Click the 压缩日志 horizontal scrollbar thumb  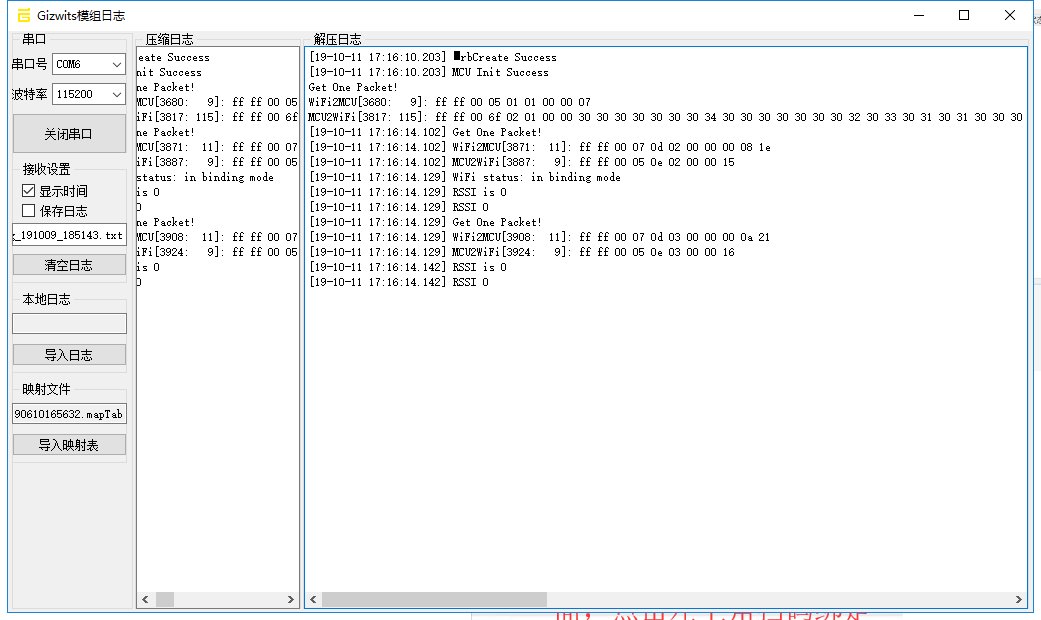(x=164, y=599)
